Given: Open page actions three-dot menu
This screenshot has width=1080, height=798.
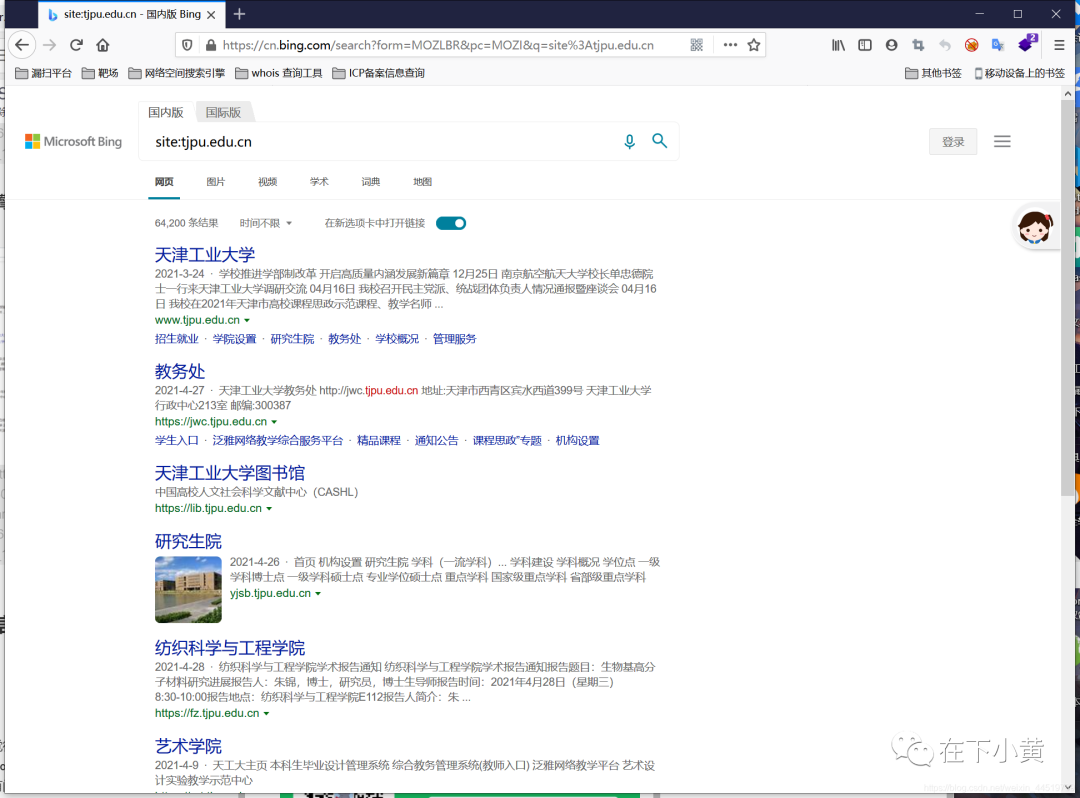Looking at the screenshot, I should pos(730,45).
